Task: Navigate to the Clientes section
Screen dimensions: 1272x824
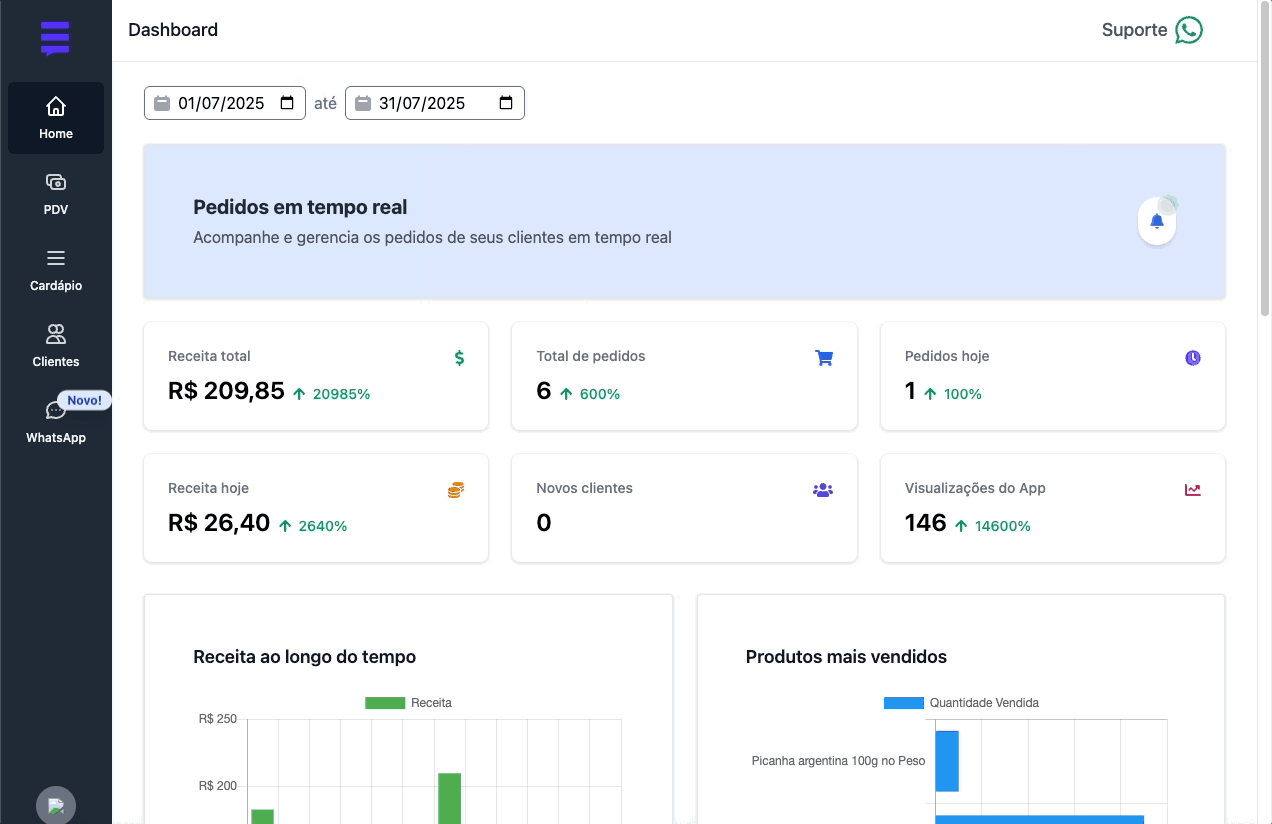Action: [x=56, y=346]
